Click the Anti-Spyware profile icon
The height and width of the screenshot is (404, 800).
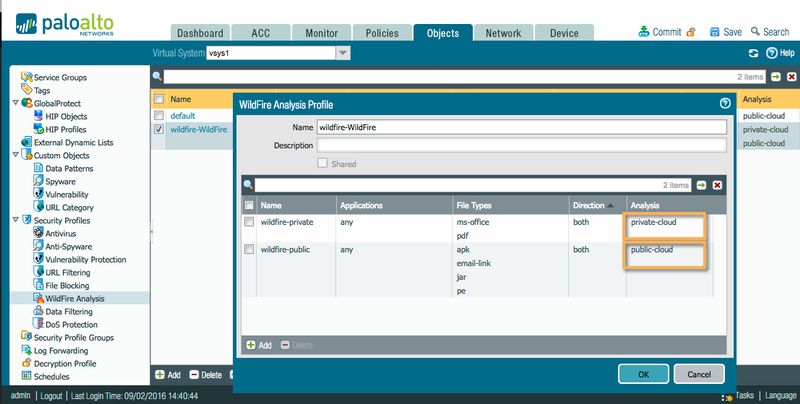click(38, 246)
